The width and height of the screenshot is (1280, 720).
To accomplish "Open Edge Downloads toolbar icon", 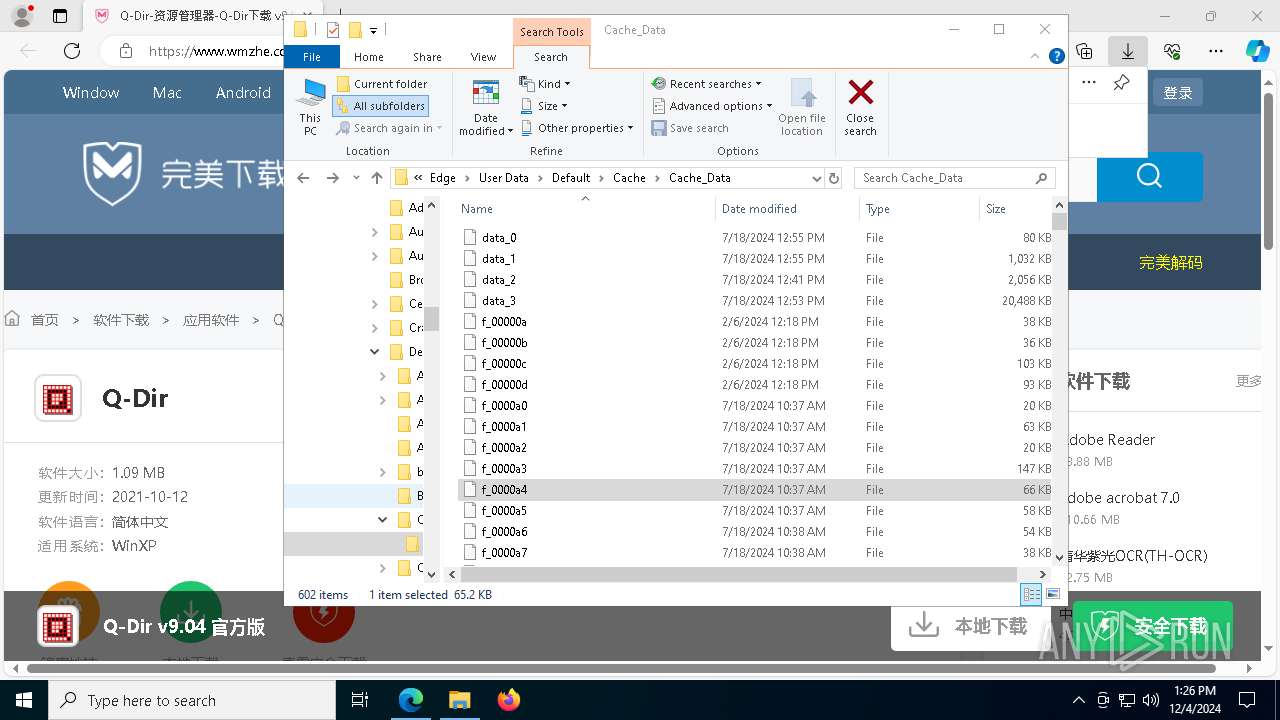I will tap(1128, 51).
